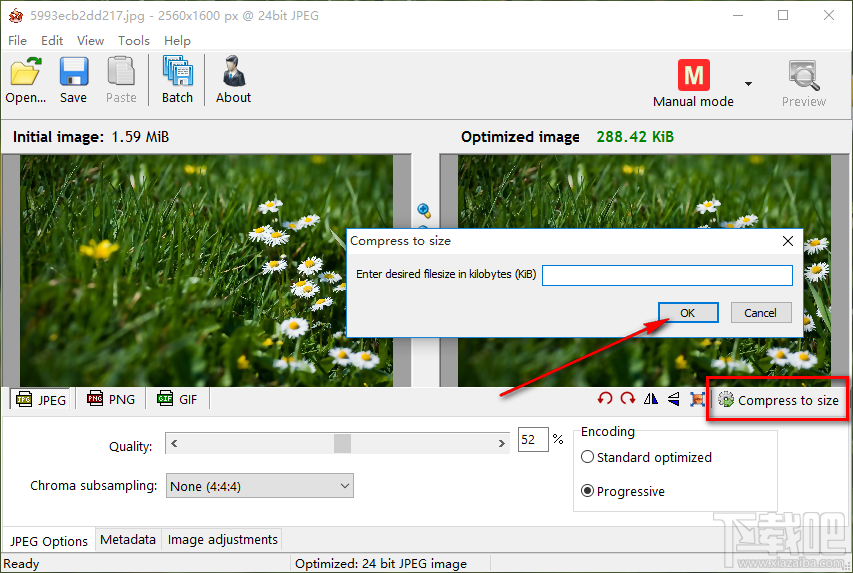
Task: Click the Ready status bar text
Action: 21,564
